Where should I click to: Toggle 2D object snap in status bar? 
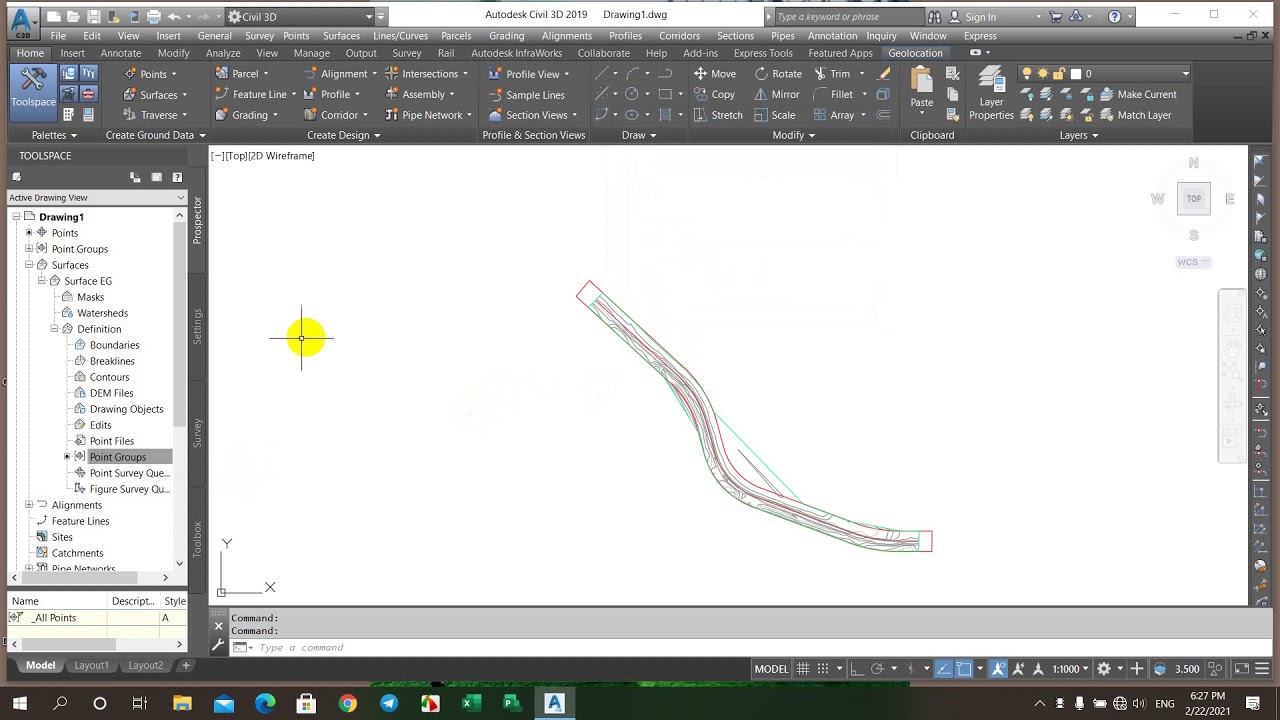tap(964, 668)
